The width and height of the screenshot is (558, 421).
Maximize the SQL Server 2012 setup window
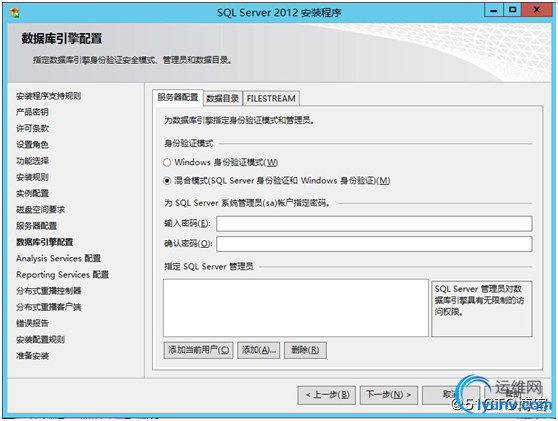pos(512,10)
